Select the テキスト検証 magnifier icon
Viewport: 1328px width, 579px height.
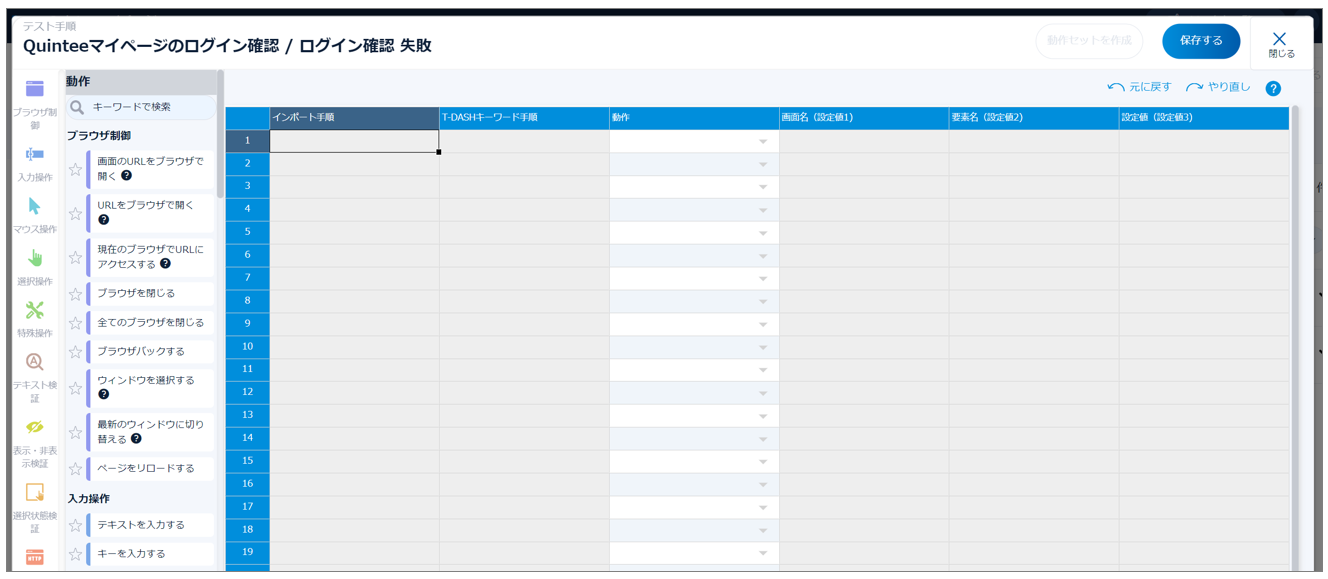click(x=35, y=362)
